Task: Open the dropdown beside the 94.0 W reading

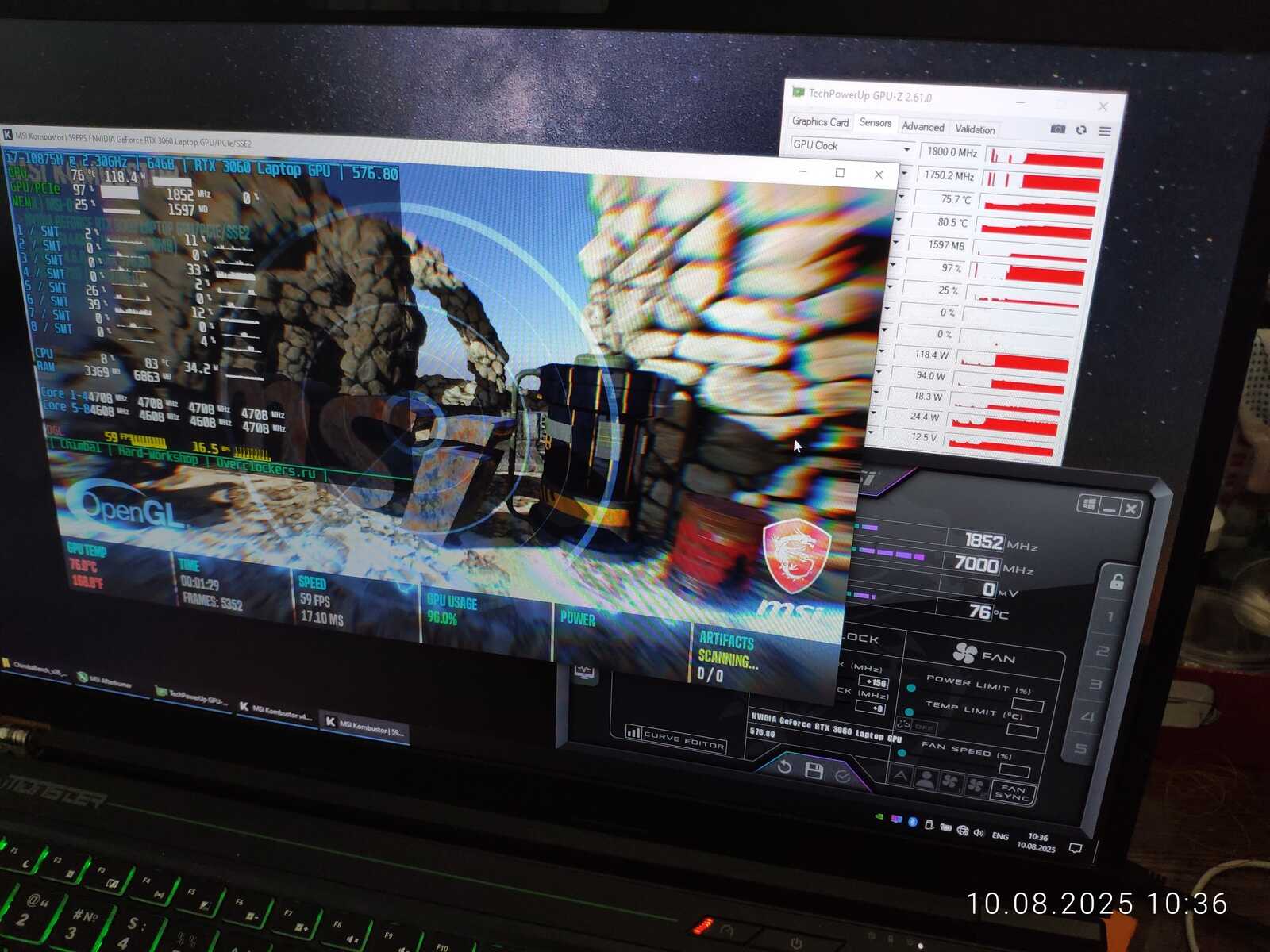Action: [x=878, y=371]
